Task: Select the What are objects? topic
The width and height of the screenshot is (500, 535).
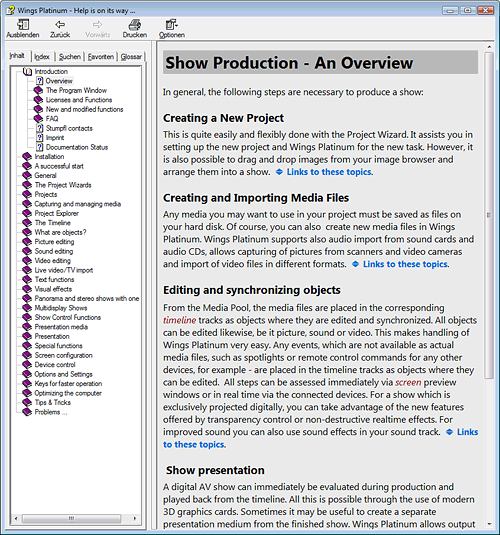Action: (60, 232)
